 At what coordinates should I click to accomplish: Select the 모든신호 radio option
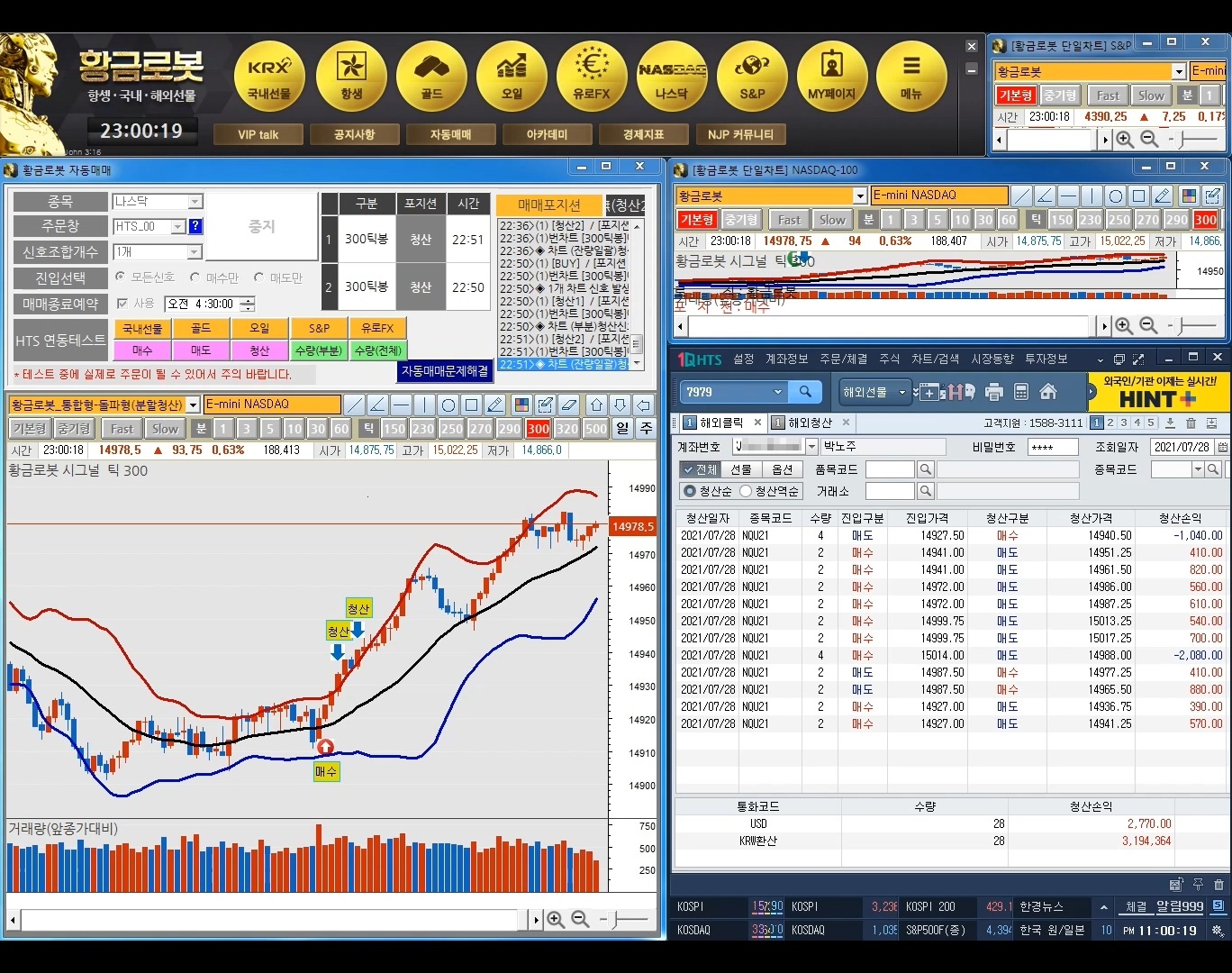pos(120,277)
